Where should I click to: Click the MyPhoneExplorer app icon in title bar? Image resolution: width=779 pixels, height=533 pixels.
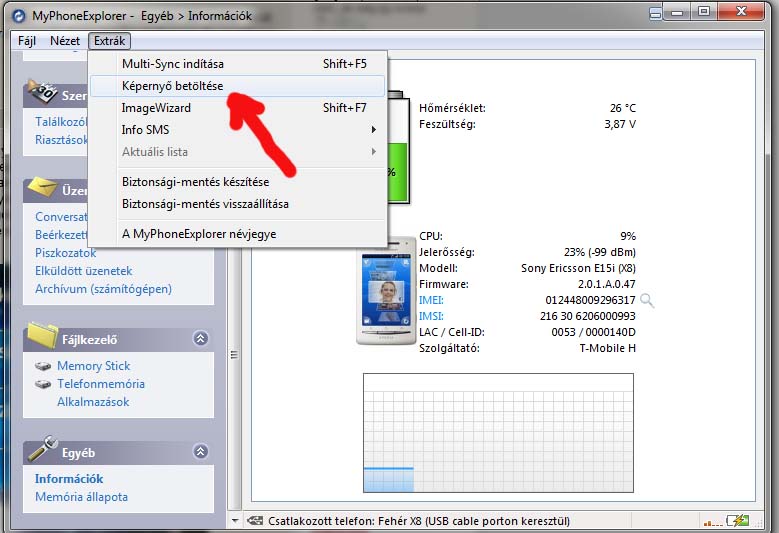[x=19, y=16]
